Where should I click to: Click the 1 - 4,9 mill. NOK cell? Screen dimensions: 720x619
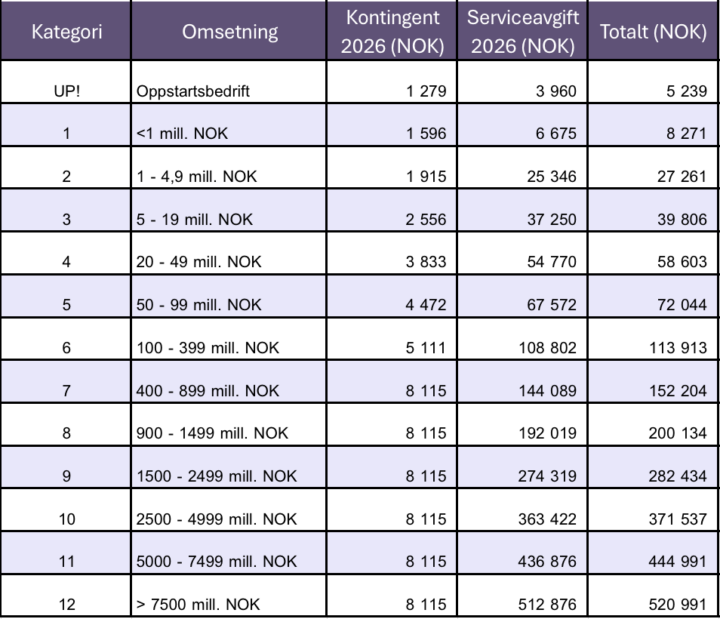[198, 176]
